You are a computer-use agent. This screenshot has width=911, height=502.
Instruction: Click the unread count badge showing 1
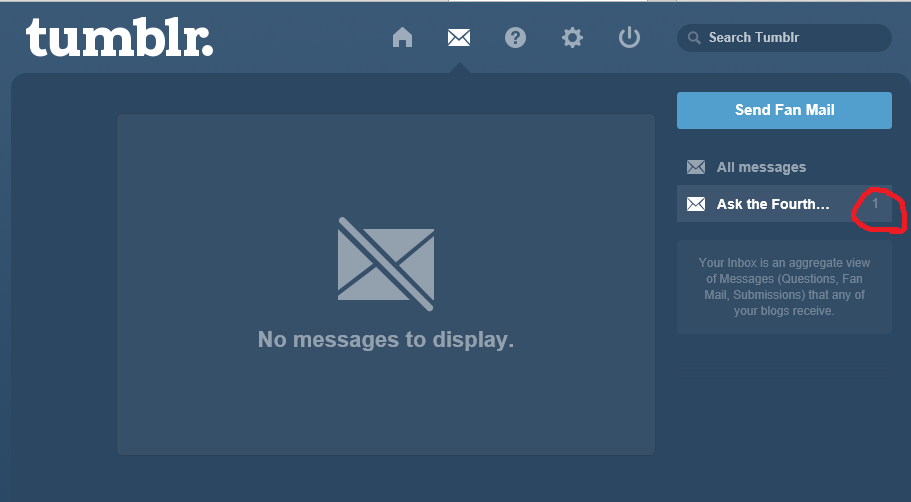[x=875, y=204]
